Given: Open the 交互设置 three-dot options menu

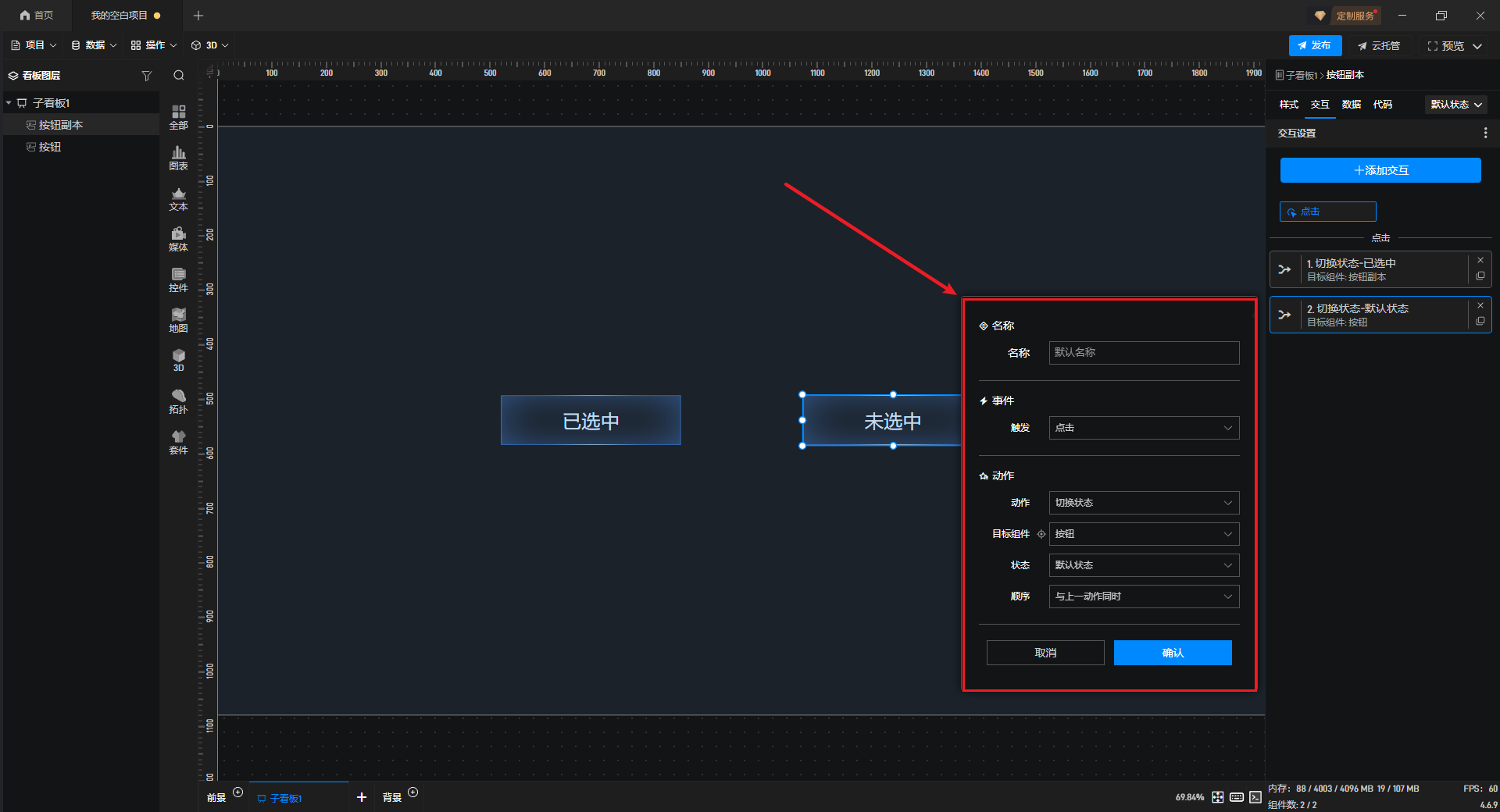Looking at the screenshot, I should (1485, 134).
